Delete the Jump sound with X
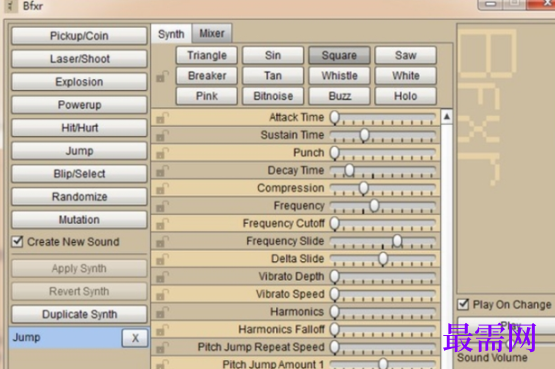This screenshot has height=369, width=555. (x=135, y=338)
